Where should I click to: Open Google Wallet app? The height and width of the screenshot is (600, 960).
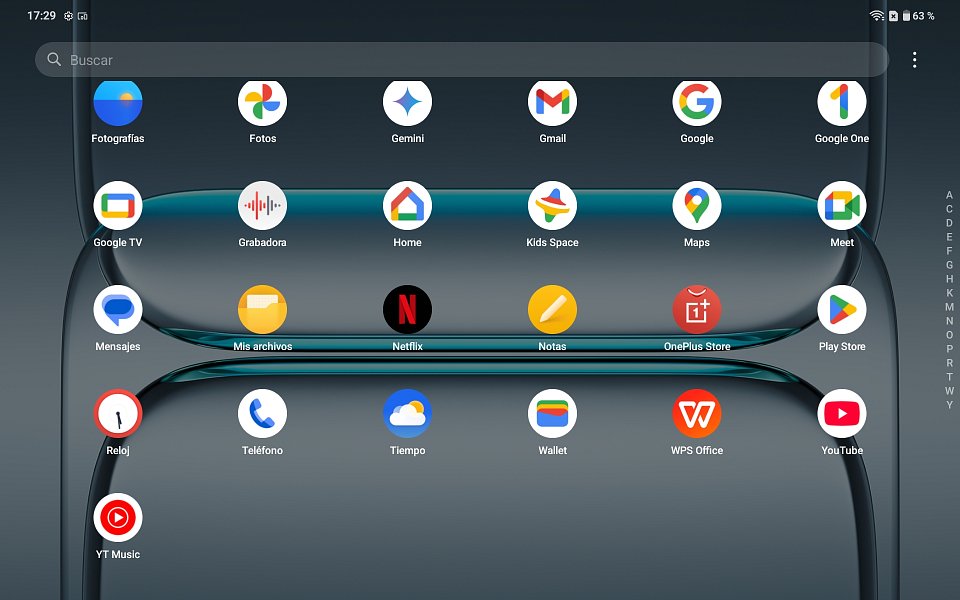pos(552,414)
